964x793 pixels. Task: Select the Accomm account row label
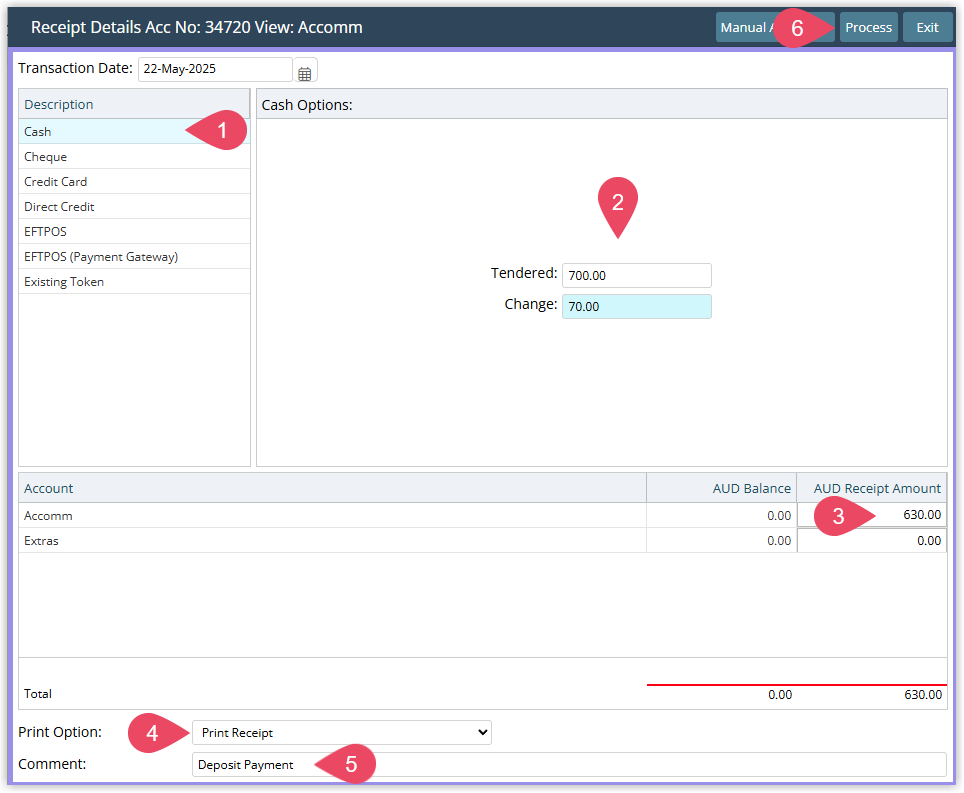(48, 516)
